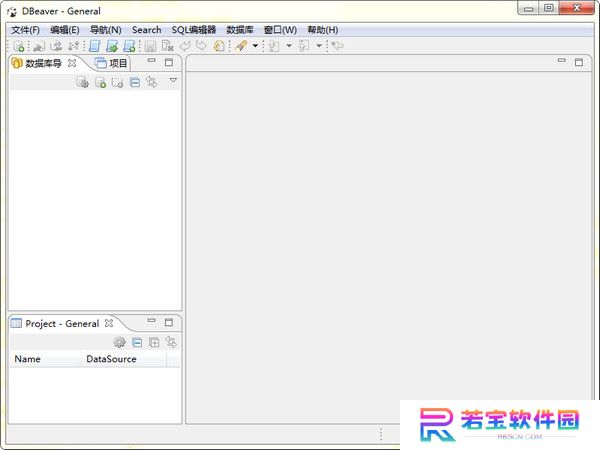Click the DBeaver app icon in title bar

(12, 11)
